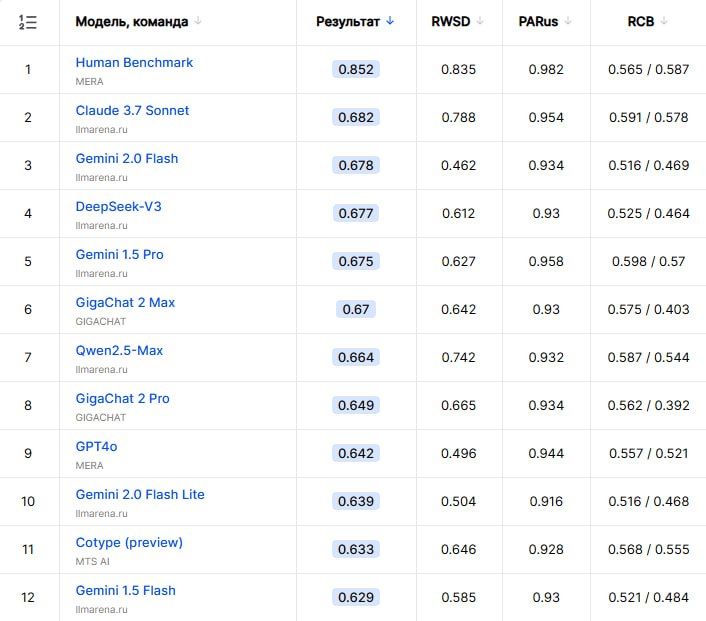Click 0.682 result badge for Claude
706x621 pixels.
coord(356,118)
